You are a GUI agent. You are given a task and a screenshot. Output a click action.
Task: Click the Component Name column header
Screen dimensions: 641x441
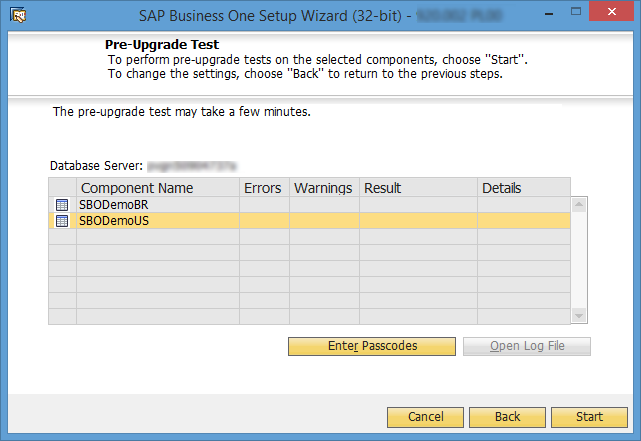tap(158, 188)
